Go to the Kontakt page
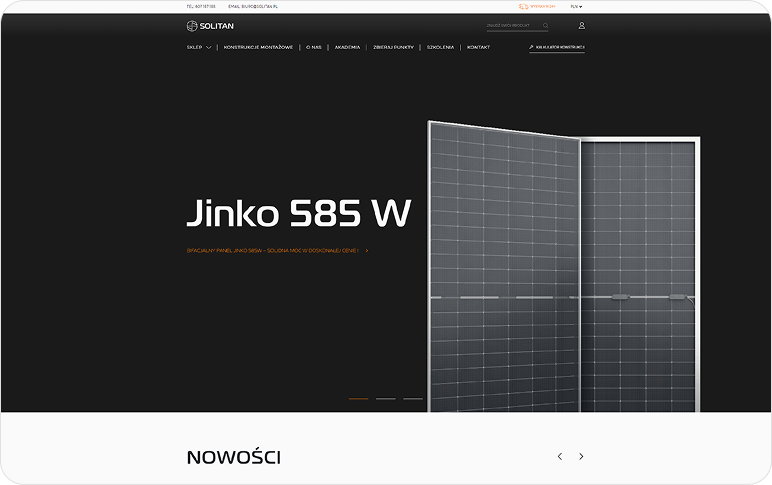 [x=478, y=47]
